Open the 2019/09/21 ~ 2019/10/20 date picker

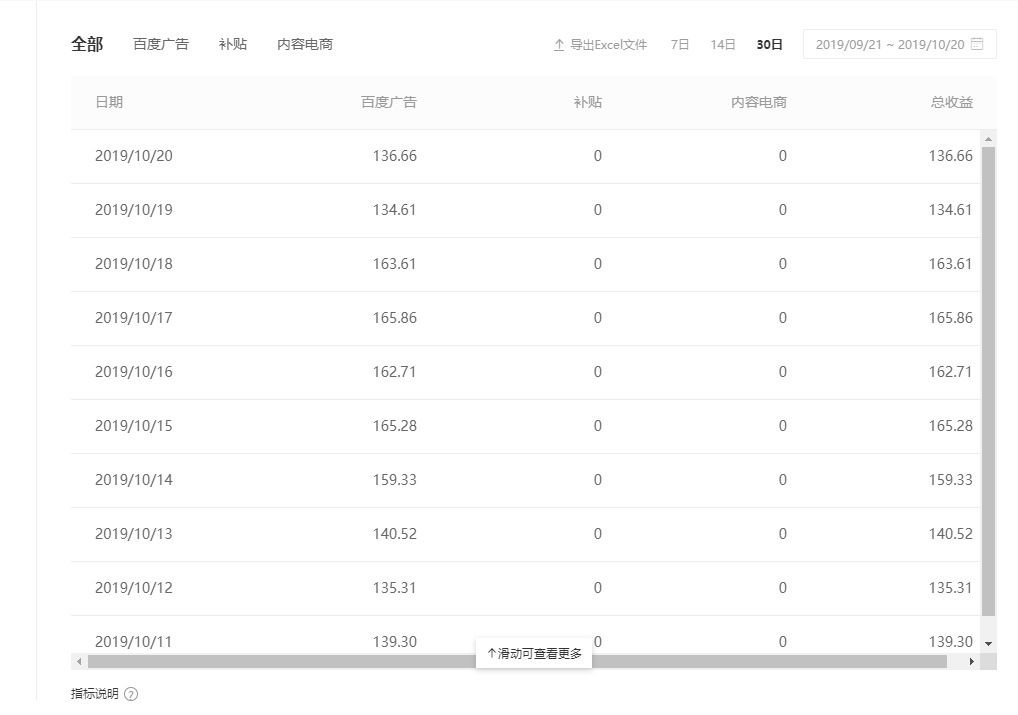point(889,45)
